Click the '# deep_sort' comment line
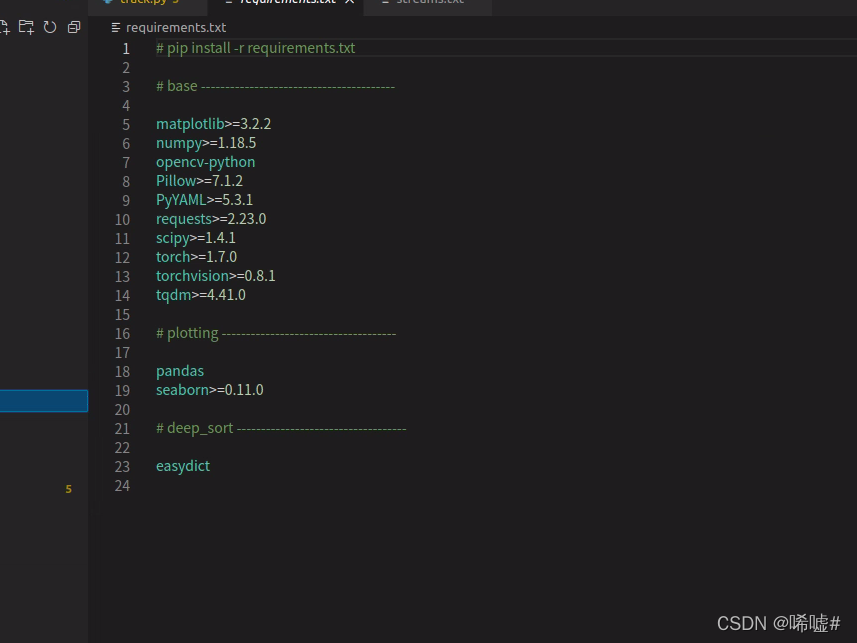This screenshot has height=643, width=857. pos(281,428)
